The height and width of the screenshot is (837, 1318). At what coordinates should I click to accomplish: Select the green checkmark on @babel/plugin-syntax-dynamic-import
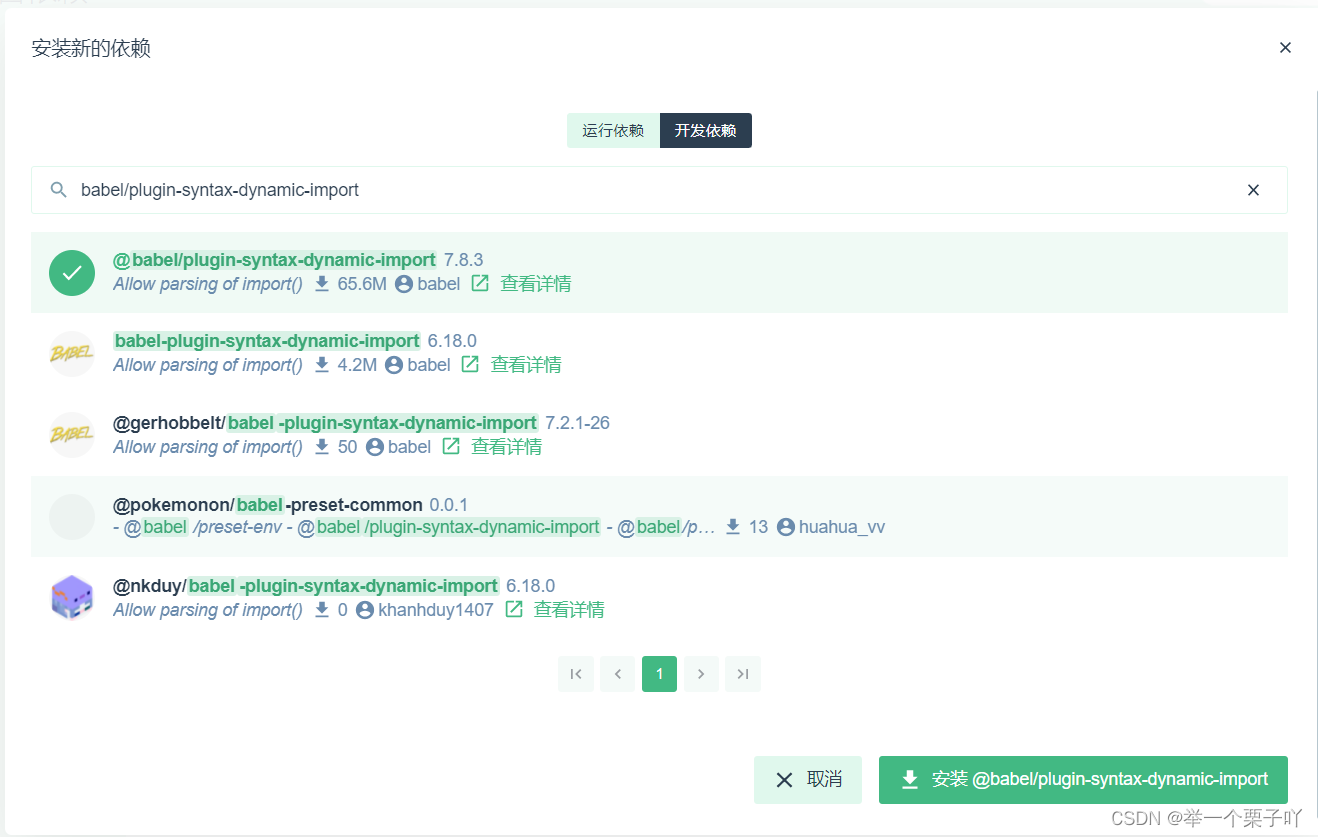(x=72, y=273)
